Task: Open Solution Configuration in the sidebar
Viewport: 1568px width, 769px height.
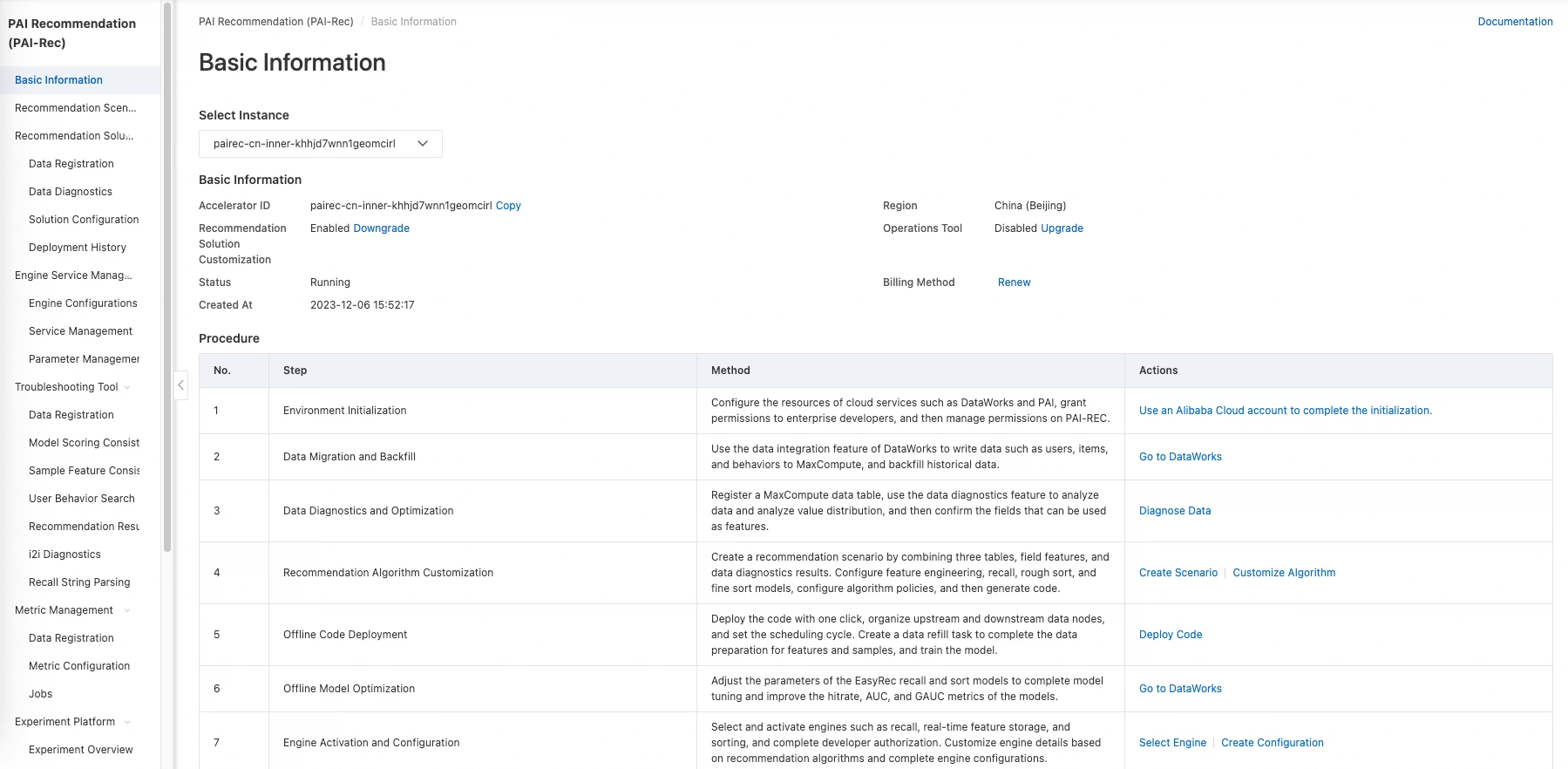Action: 84,220
